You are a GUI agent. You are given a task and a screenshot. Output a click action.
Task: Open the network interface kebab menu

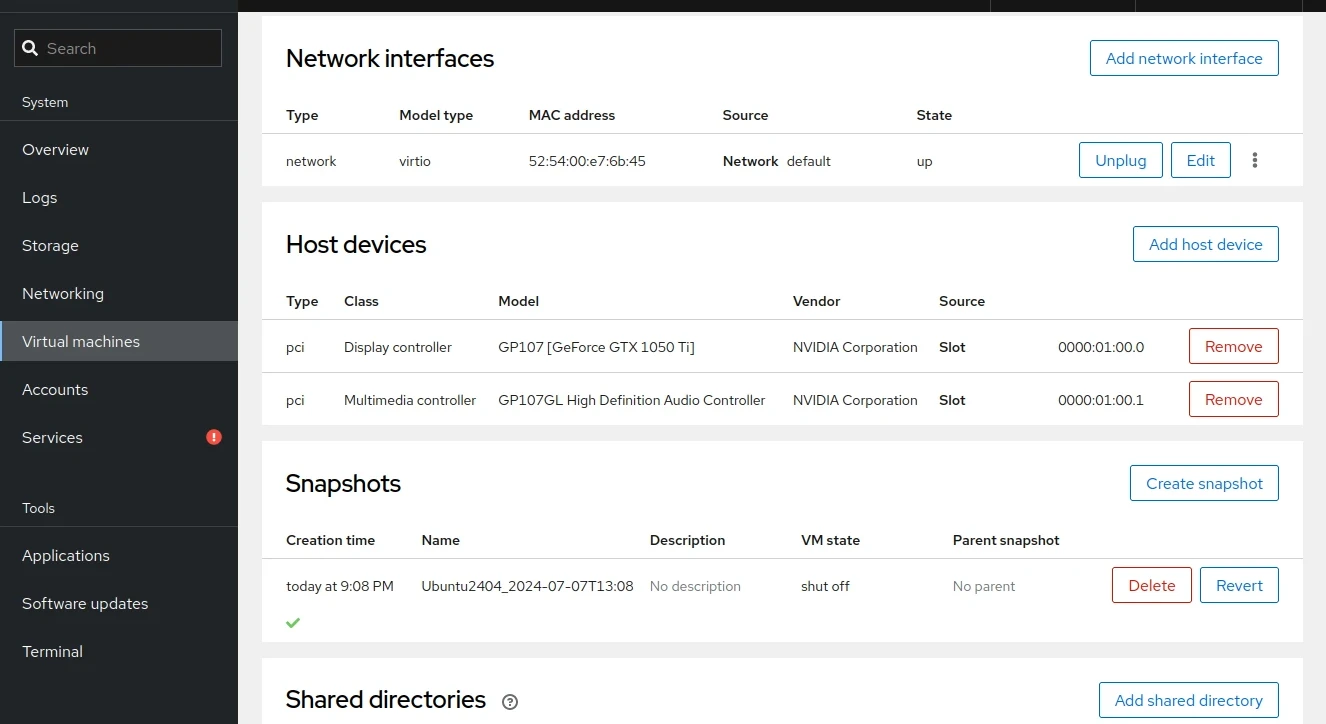pyautogui.click(x=1255, y=160)
